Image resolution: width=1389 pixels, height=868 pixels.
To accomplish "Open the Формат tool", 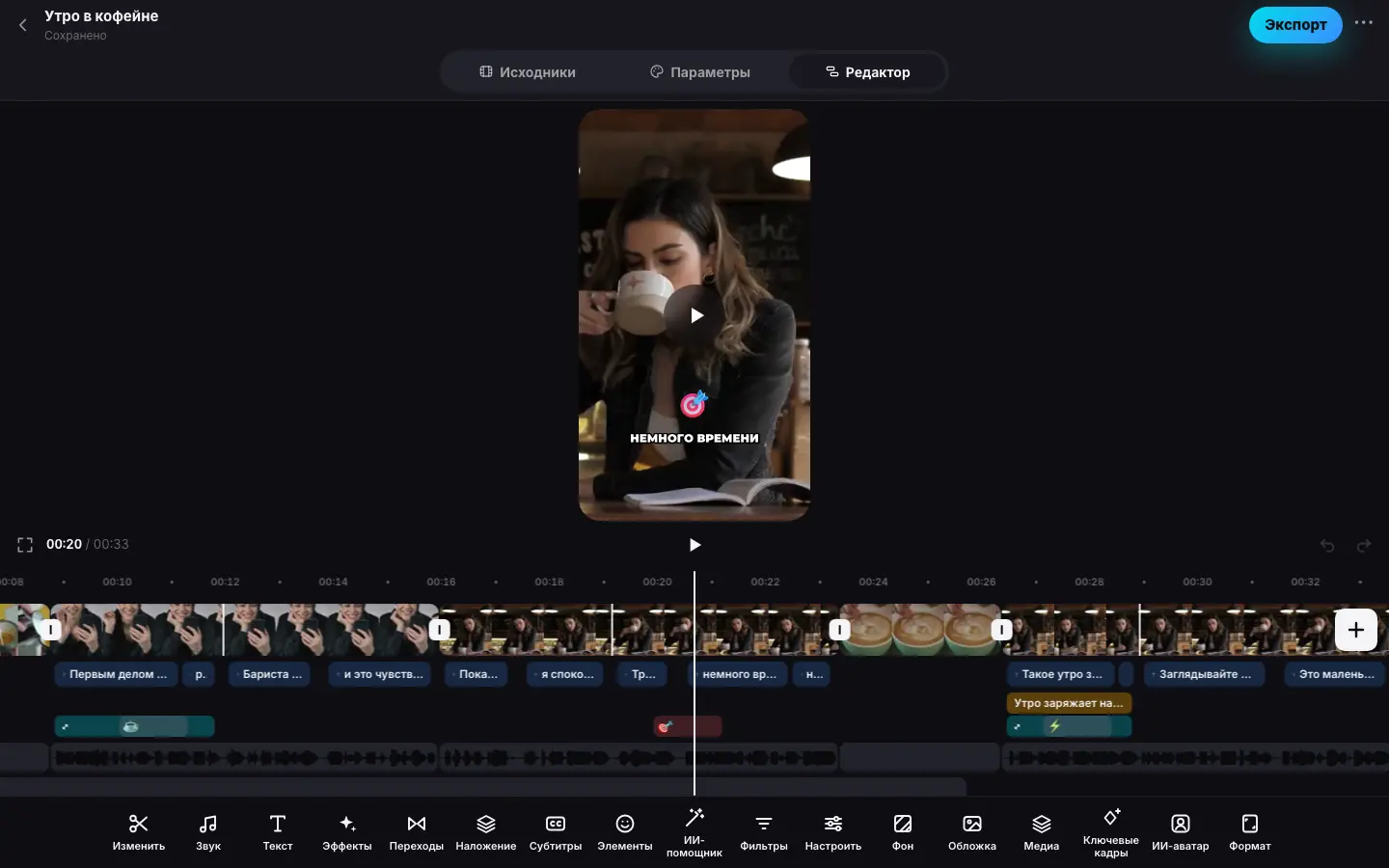I will coord(1250,832).
